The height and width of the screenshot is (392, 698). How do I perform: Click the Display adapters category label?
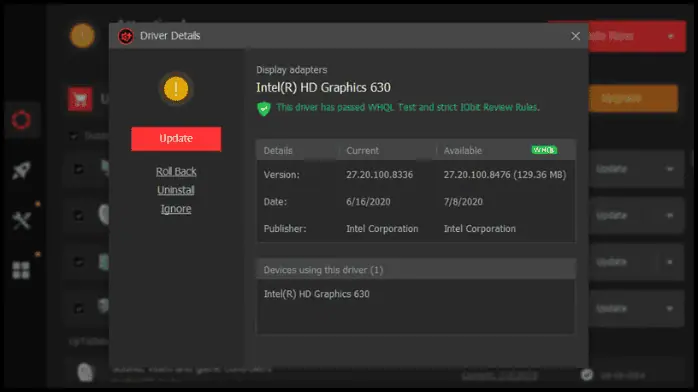(292, 70)
